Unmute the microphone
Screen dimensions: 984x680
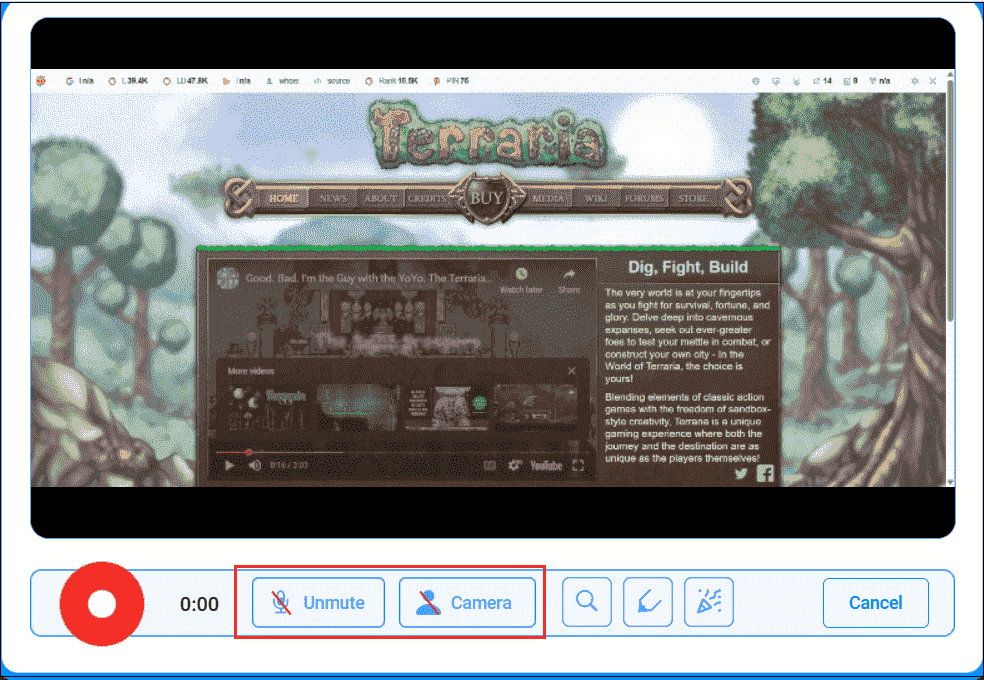317,602
